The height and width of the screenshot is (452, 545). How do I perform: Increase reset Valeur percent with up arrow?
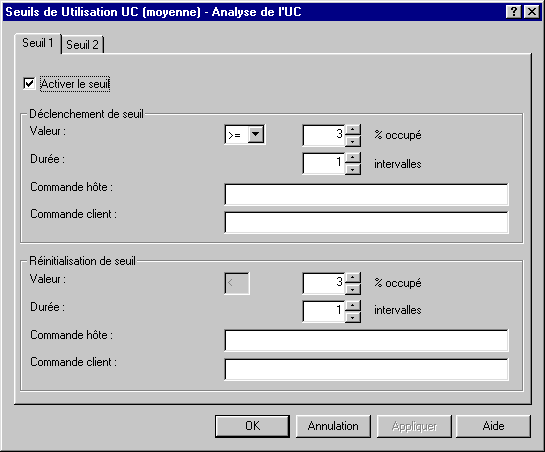click(x=353, y=278)
